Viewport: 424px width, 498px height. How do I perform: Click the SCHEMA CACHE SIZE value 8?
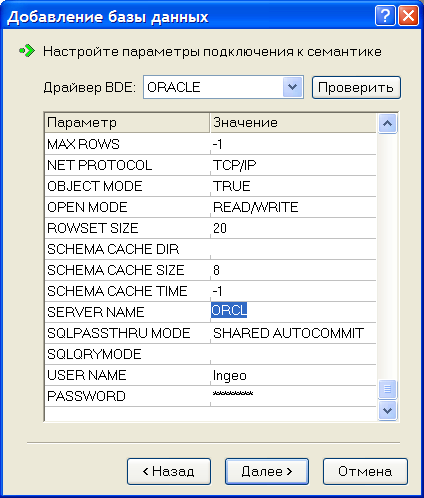(x=293, y=270)
